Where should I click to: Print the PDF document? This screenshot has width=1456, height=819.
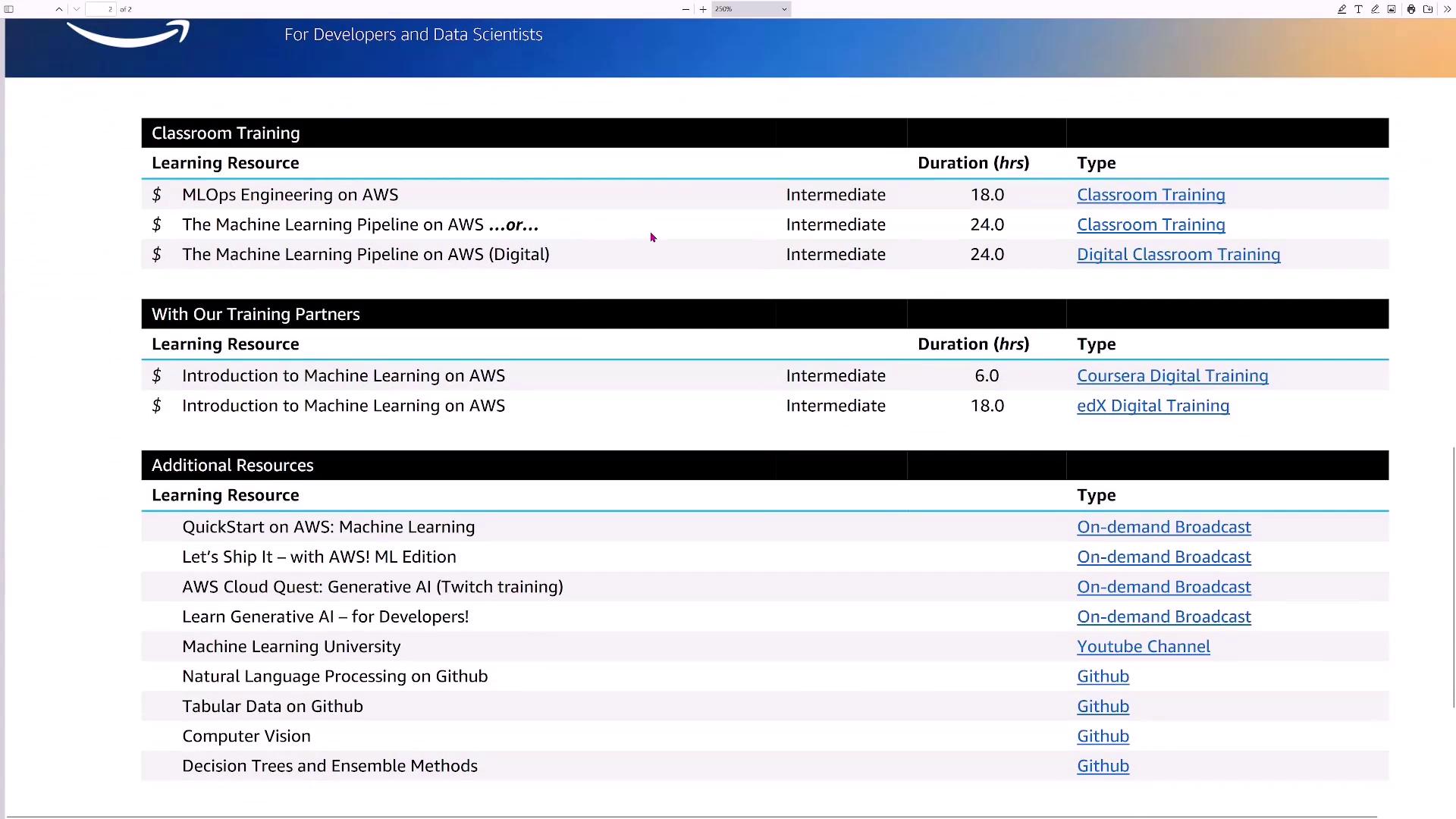pos(1411,9)
